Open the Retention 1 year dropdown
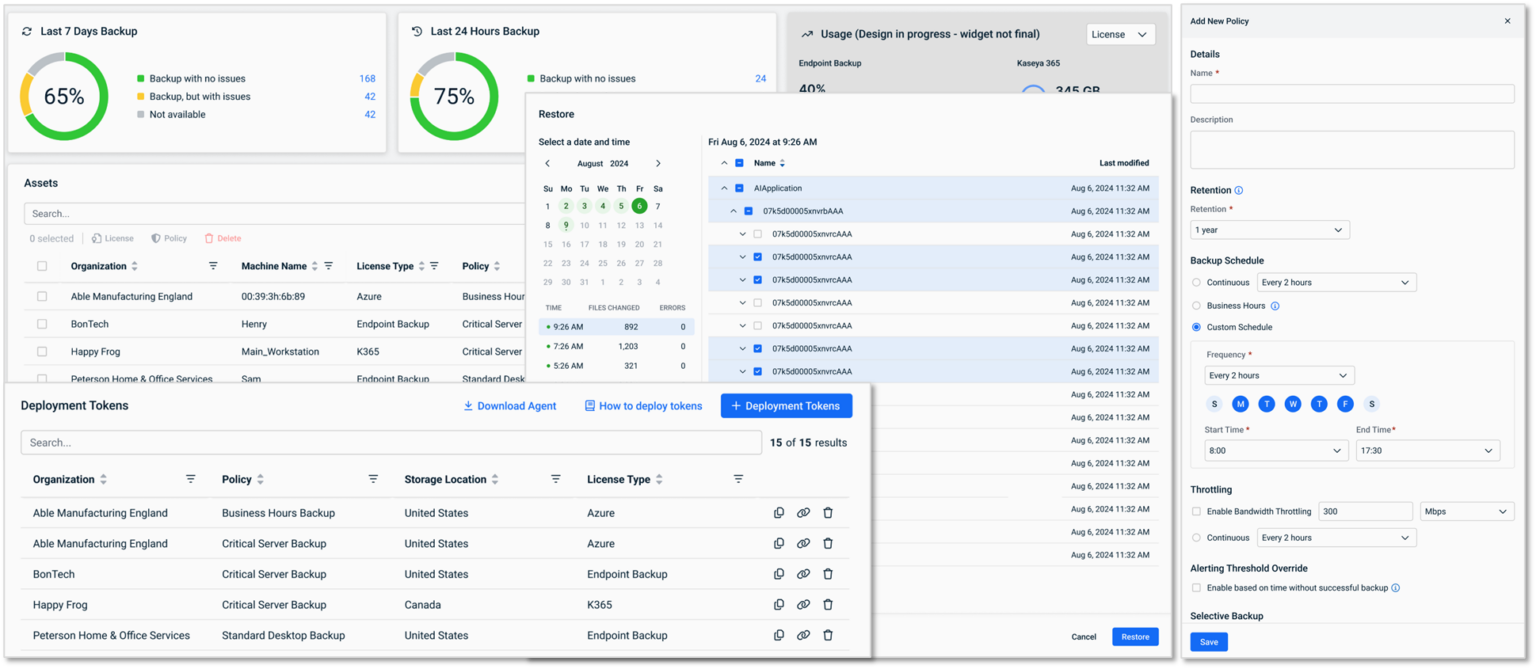The image size is (1536, 669). 1270,230
